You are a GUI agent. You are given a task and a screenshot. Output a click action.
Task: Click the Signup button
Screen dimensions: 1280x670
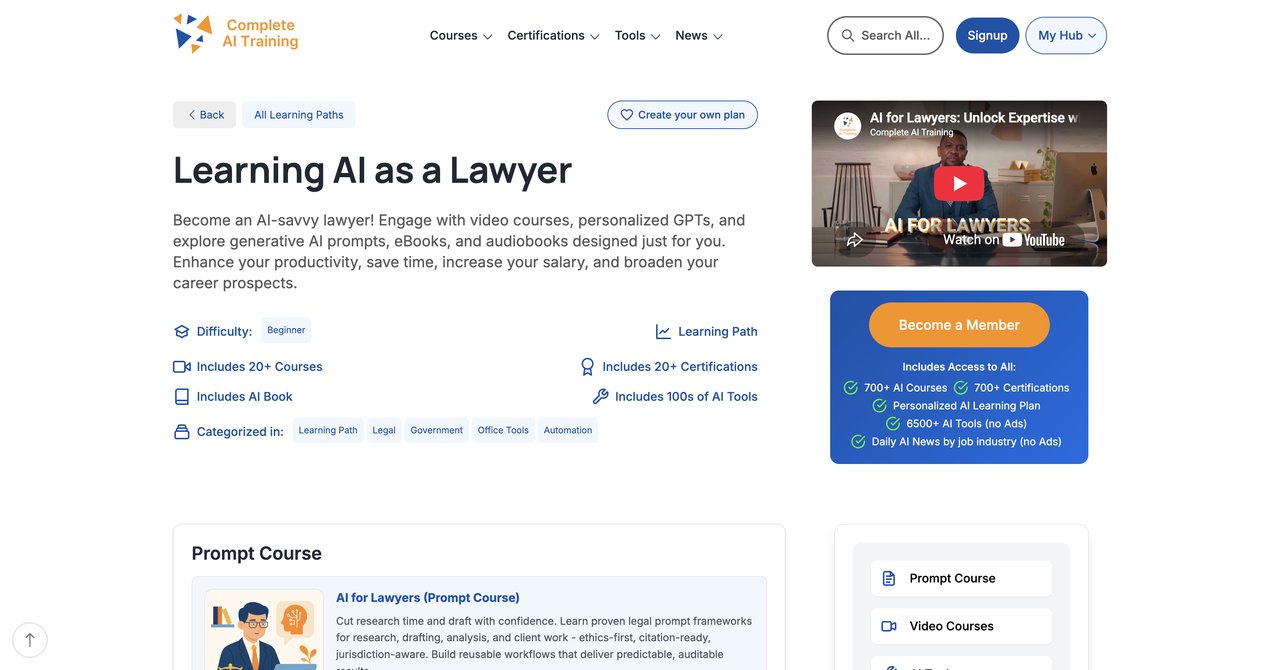[987, 35]
